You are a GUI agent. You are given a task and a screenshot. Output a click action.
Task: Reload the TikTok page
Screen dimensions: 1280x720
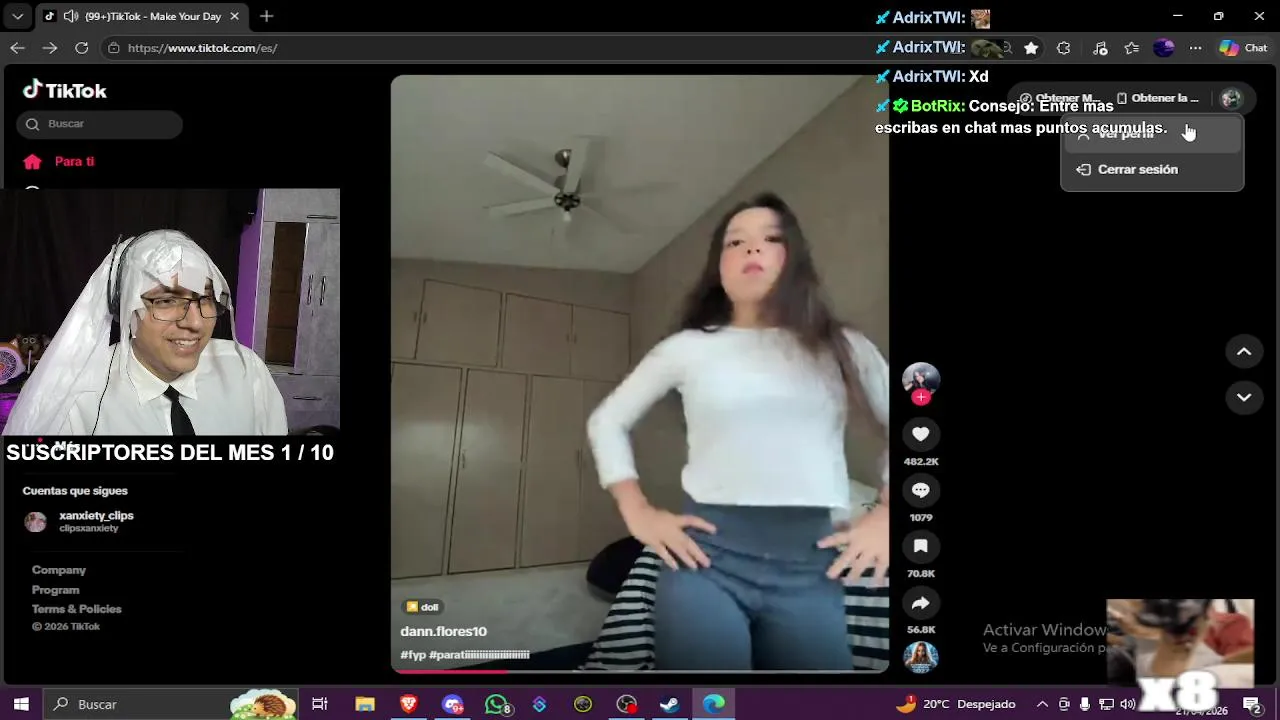82,47
